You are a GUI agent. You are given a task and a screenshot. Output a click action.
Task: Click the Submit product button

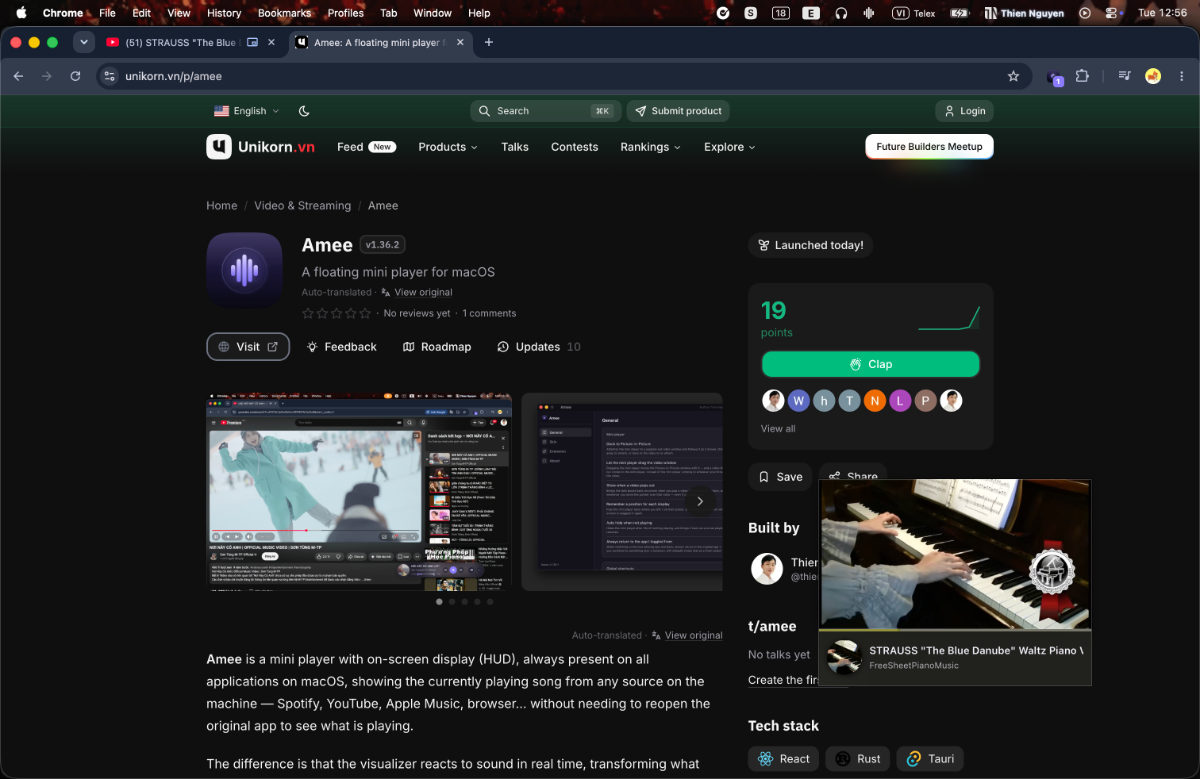[x=678, y=111]
